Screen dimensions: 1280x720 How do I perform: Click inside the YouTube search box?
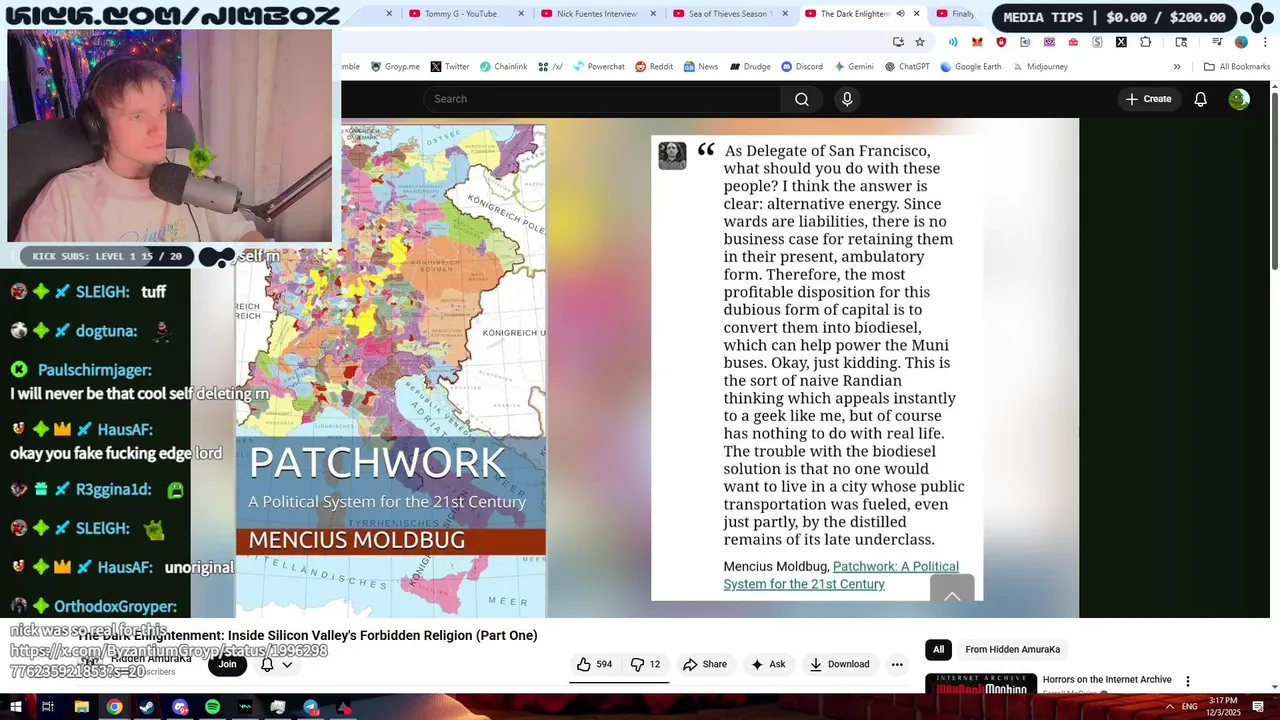[602, 99]
